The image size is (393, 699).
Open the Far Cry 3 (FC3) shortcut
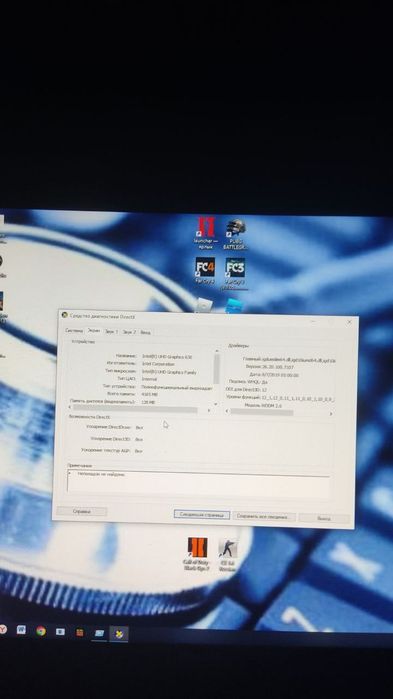[234, 272]
